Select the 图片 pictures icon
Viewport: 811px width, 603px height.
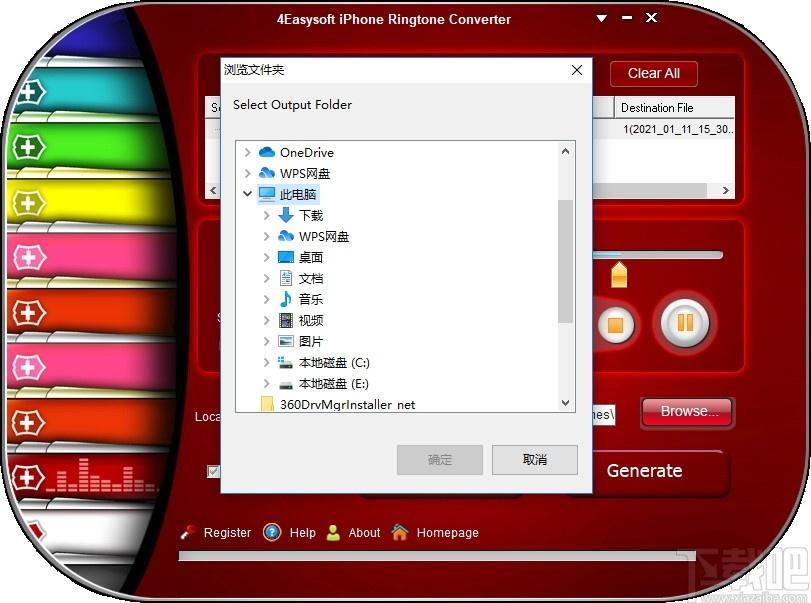(x=286, y=341)
